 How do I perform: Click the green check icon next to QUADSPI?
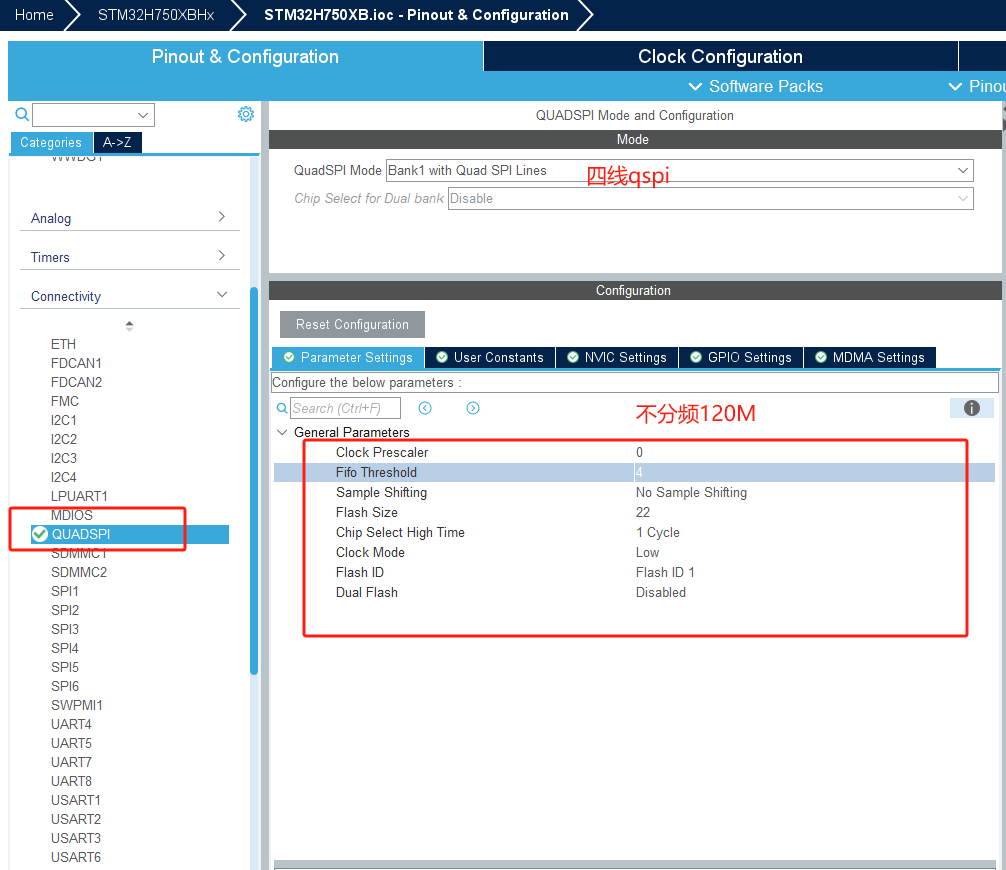coord(40,534)
